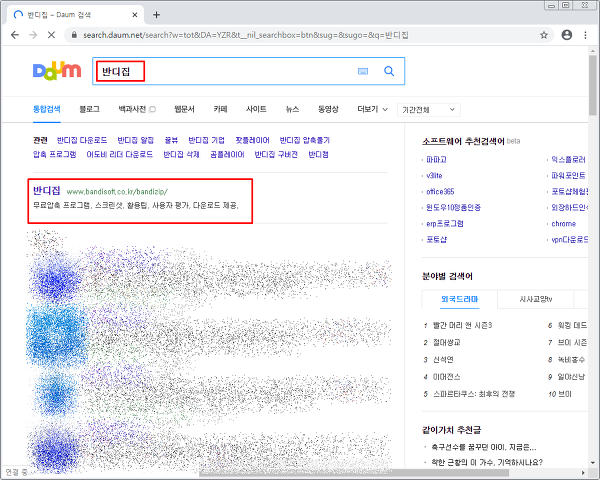The height and width of the screenshot is (480, 600).
Task: Go back with the browser back arrow
Action: coord(15,35)
